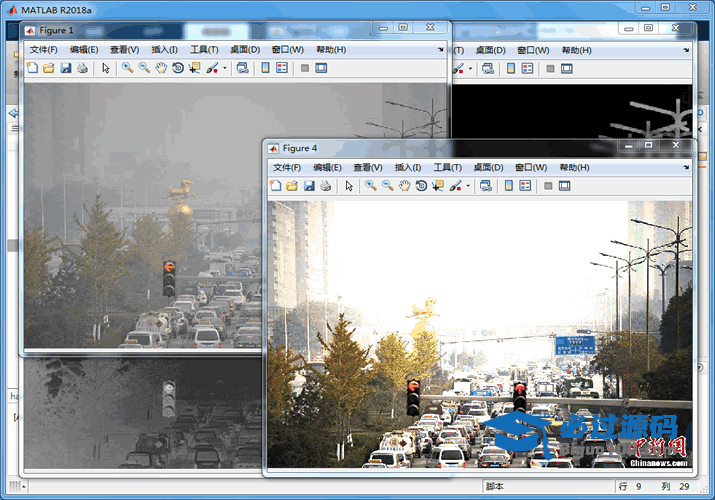
Task: Open the 文件(F) menu in Figure 1
Action: pos(43,49)
